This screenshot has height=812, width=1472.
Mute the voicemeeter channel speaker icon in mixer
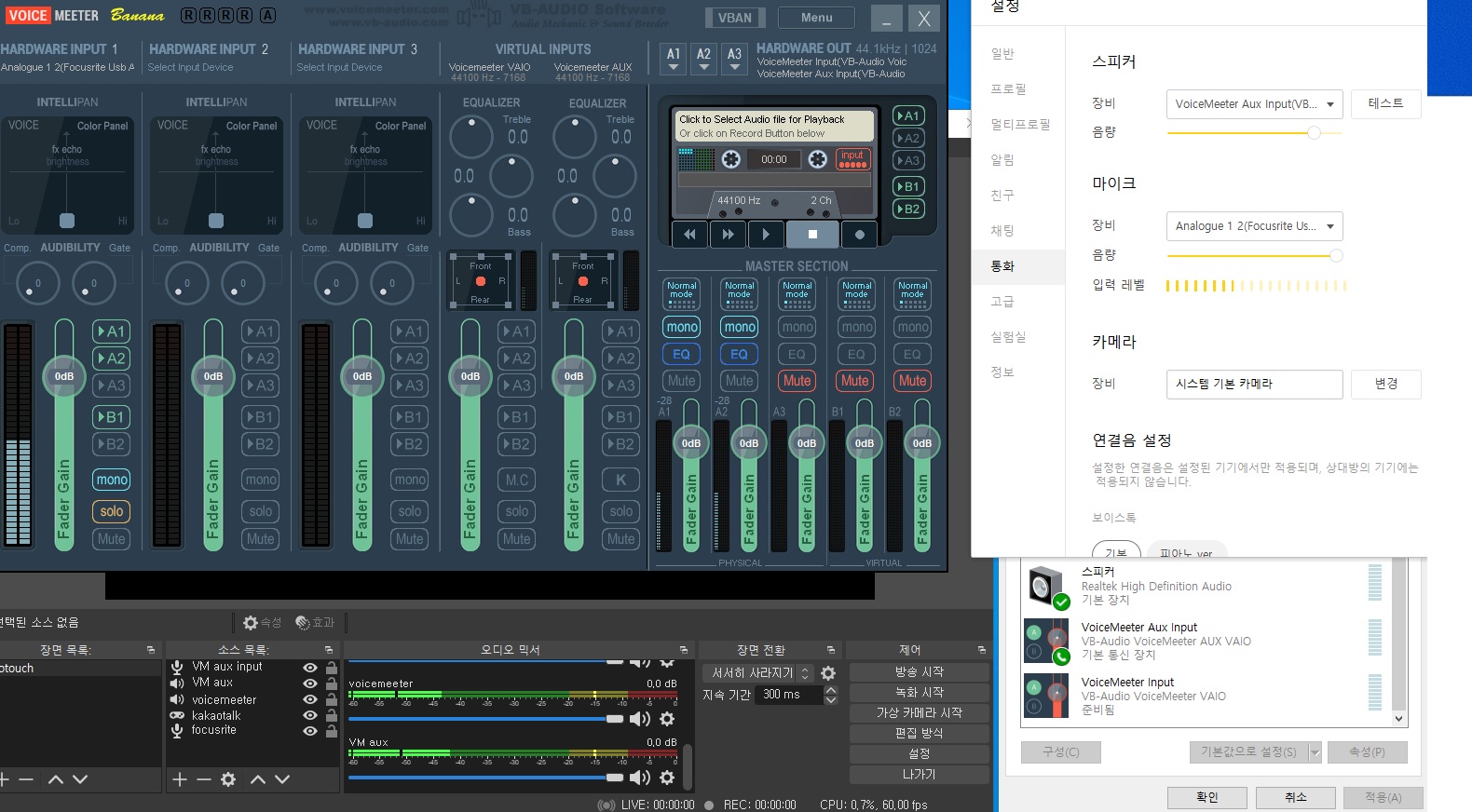(x=640, y=719)
